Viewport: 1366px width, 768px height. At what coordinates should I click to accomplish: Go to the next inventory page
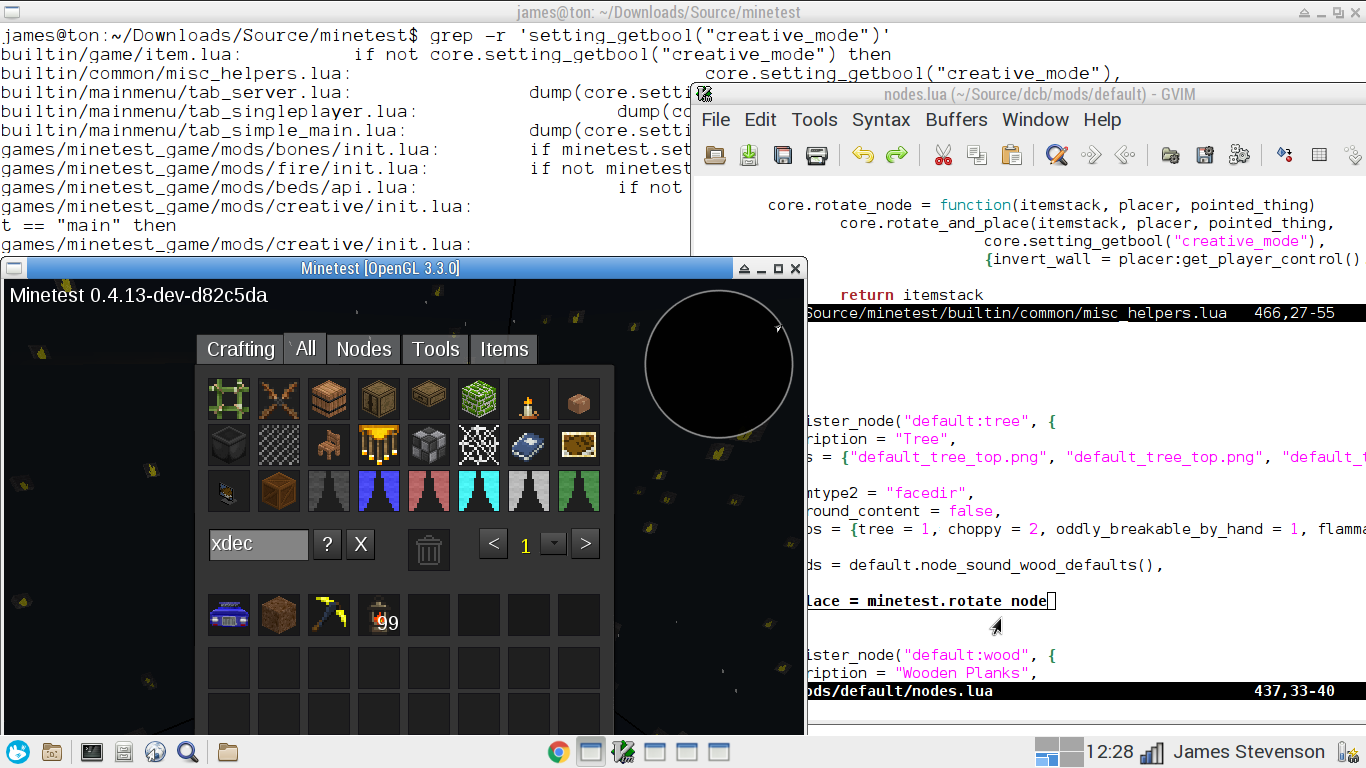[x=585, y=544]
